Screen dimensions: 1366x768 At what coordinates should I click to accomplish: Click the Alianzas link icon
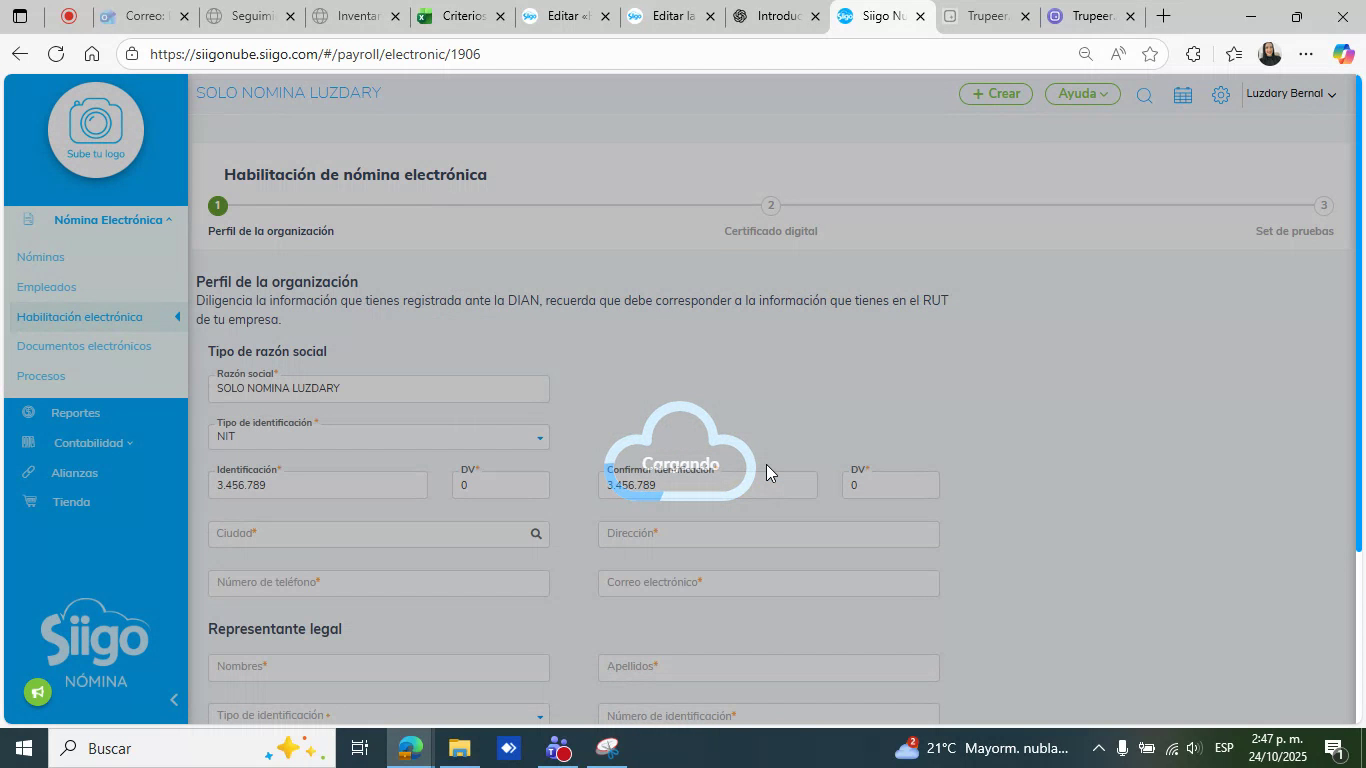pos(29,473)
